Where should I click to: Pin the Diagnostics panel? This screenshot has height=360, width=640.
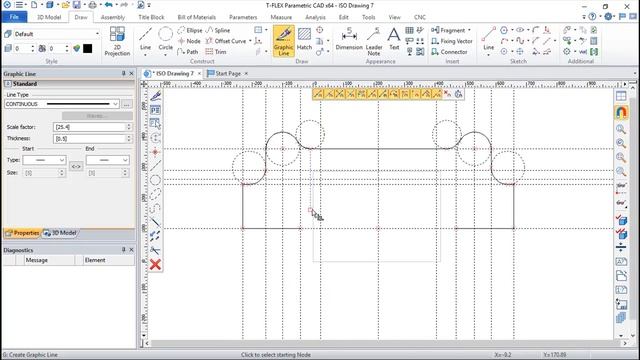[x=124, y=249]
